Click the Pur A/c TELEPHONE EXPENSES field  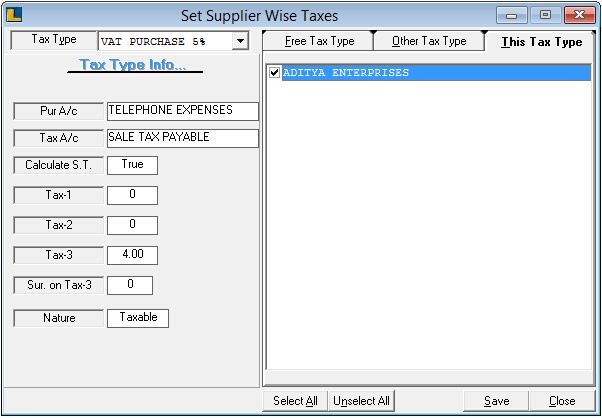(181, 111)
